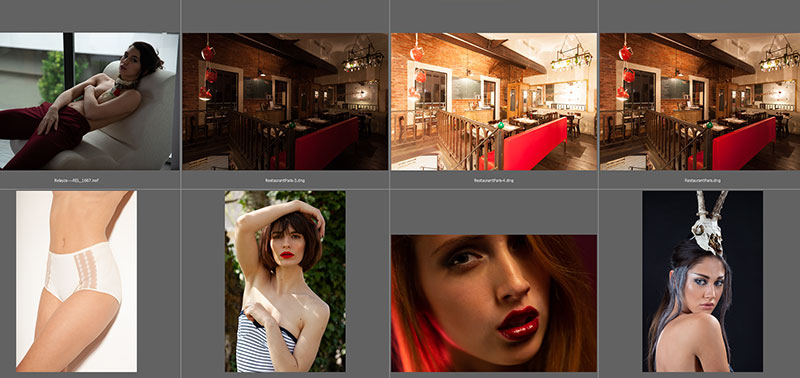Click the file name ending in -3.dng

click(x=285, y=181)
